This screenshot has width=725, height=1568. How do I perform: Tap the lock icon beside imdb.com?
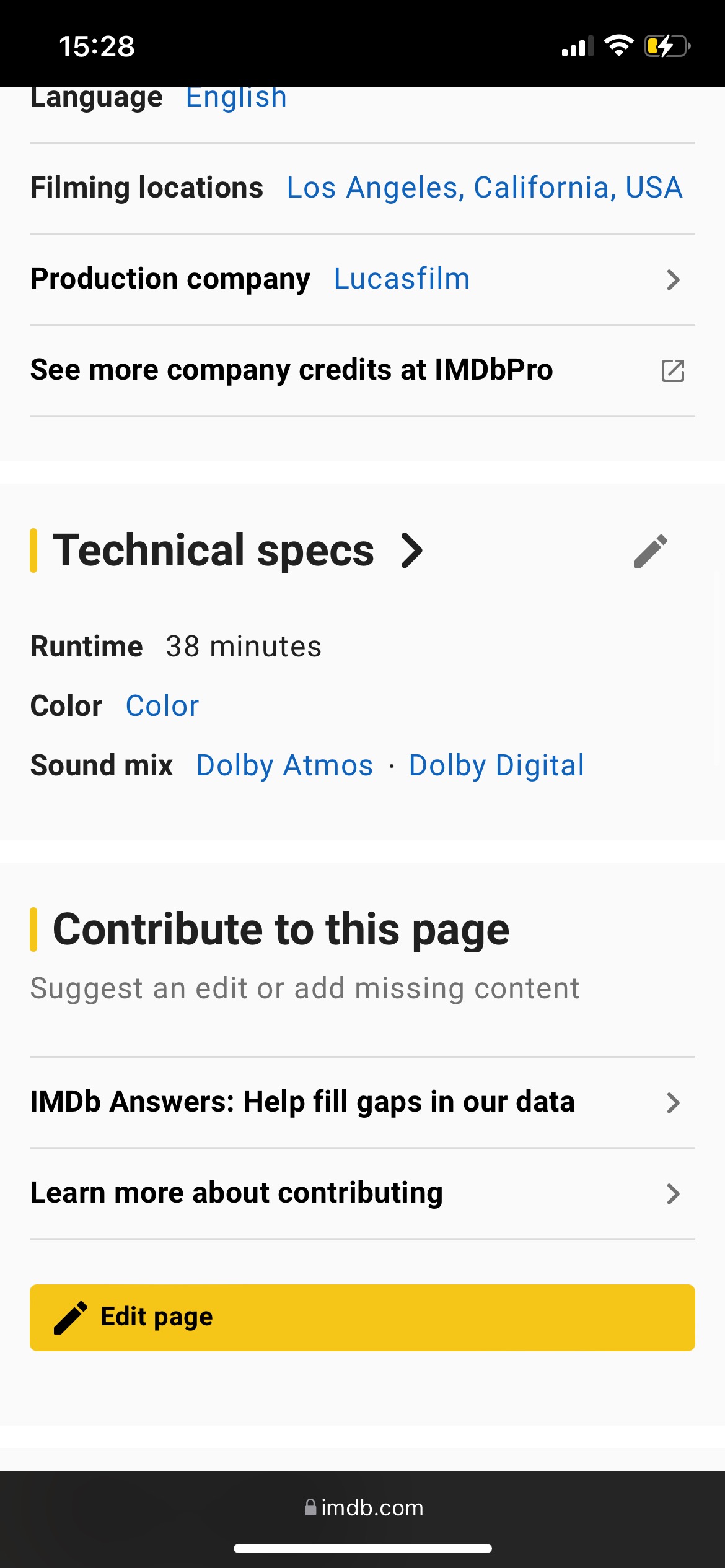pyautogui.click(x=310, y=1507)
